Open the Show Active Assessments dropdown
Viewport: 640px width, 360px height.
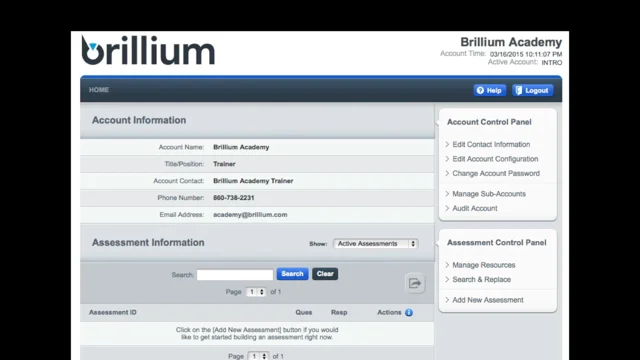coord(376,244)
